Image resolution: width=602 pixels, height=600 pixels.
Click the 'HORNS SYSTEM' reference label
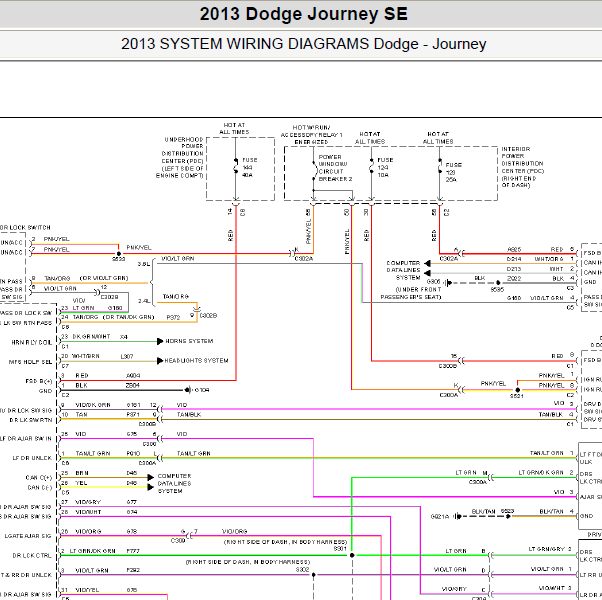pyautogui.click(x=189, y=341)
